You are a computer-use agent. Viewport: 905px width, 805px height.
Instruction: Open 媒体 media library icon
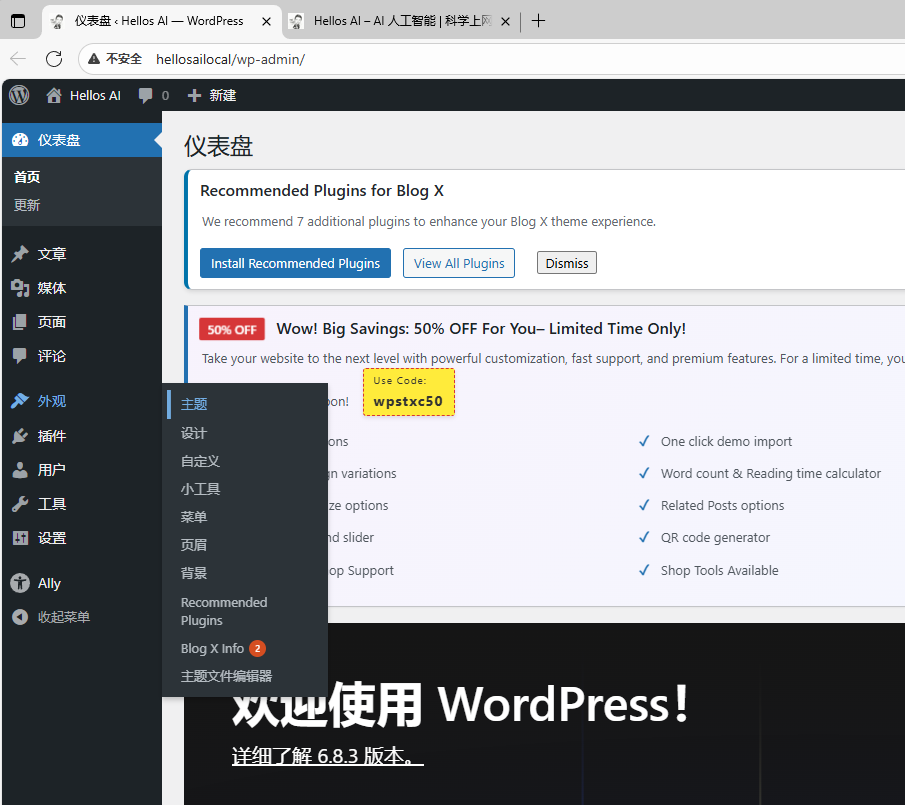pos(20,288)
